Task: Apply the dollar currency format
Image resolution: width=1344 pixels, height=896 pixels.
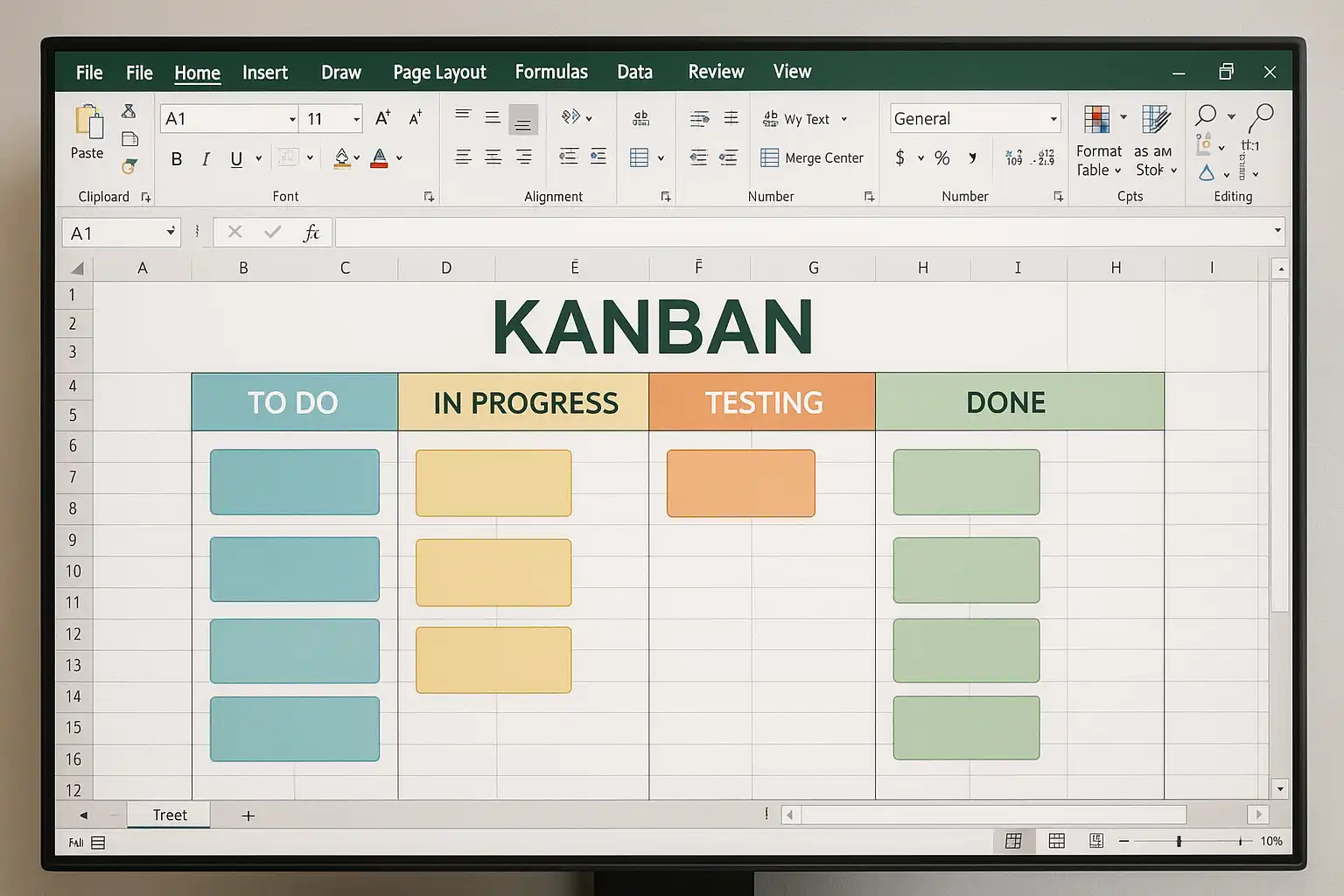Action: [899, 157]
